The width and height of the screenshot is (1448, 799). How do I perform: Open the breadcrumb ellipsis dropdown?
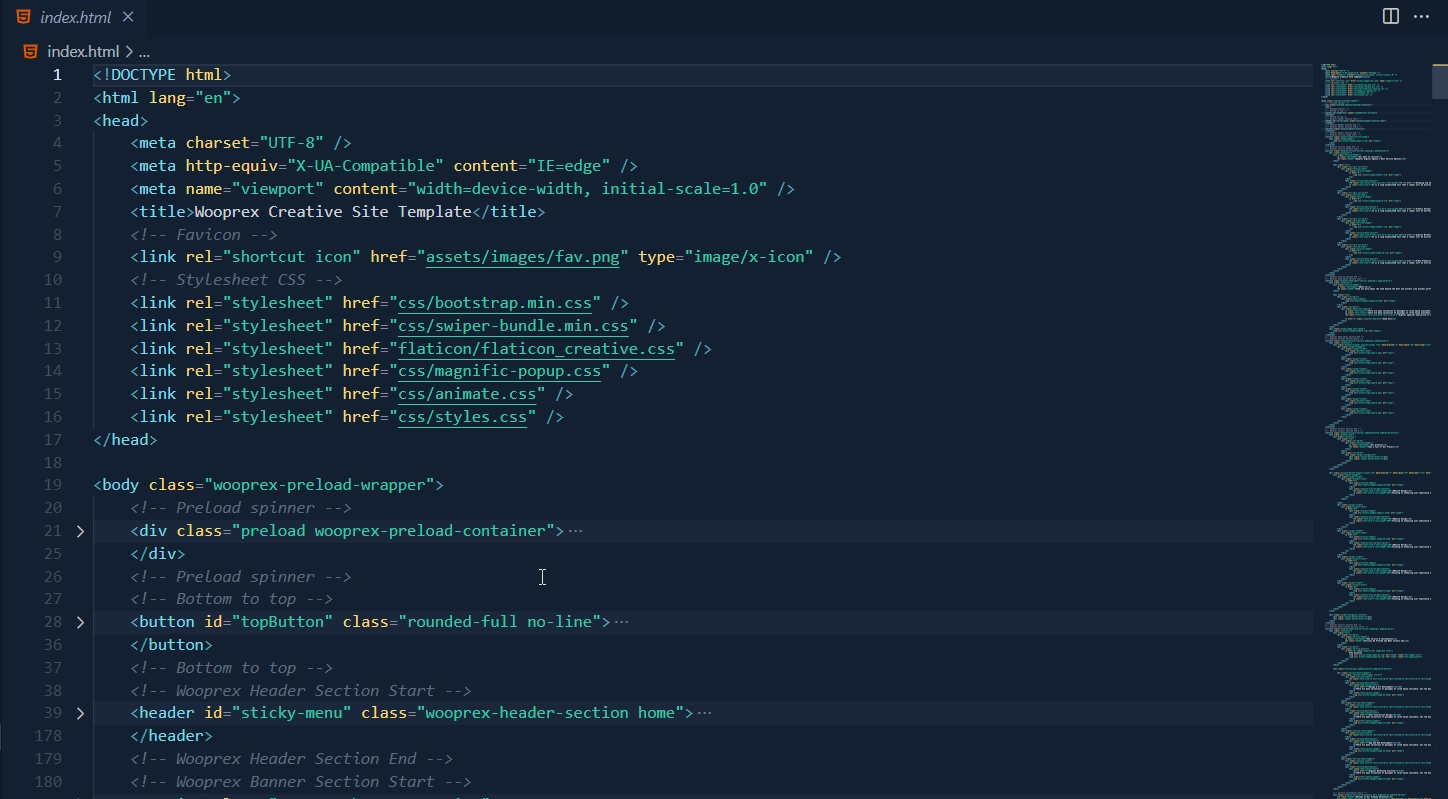(x=143, y=51)
